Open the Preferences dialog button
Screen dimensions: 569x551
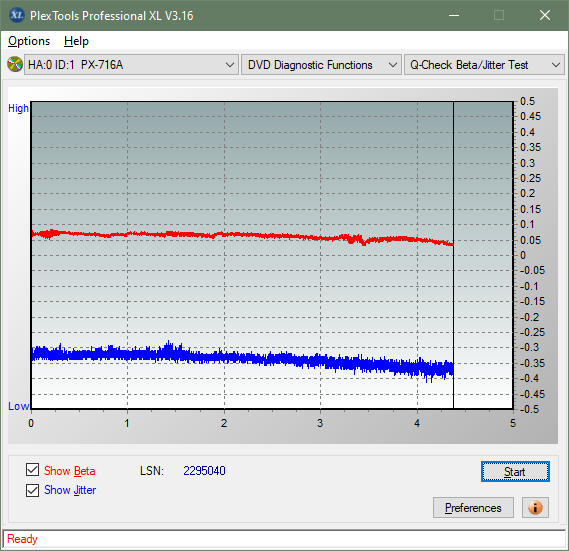click(473, 507)
